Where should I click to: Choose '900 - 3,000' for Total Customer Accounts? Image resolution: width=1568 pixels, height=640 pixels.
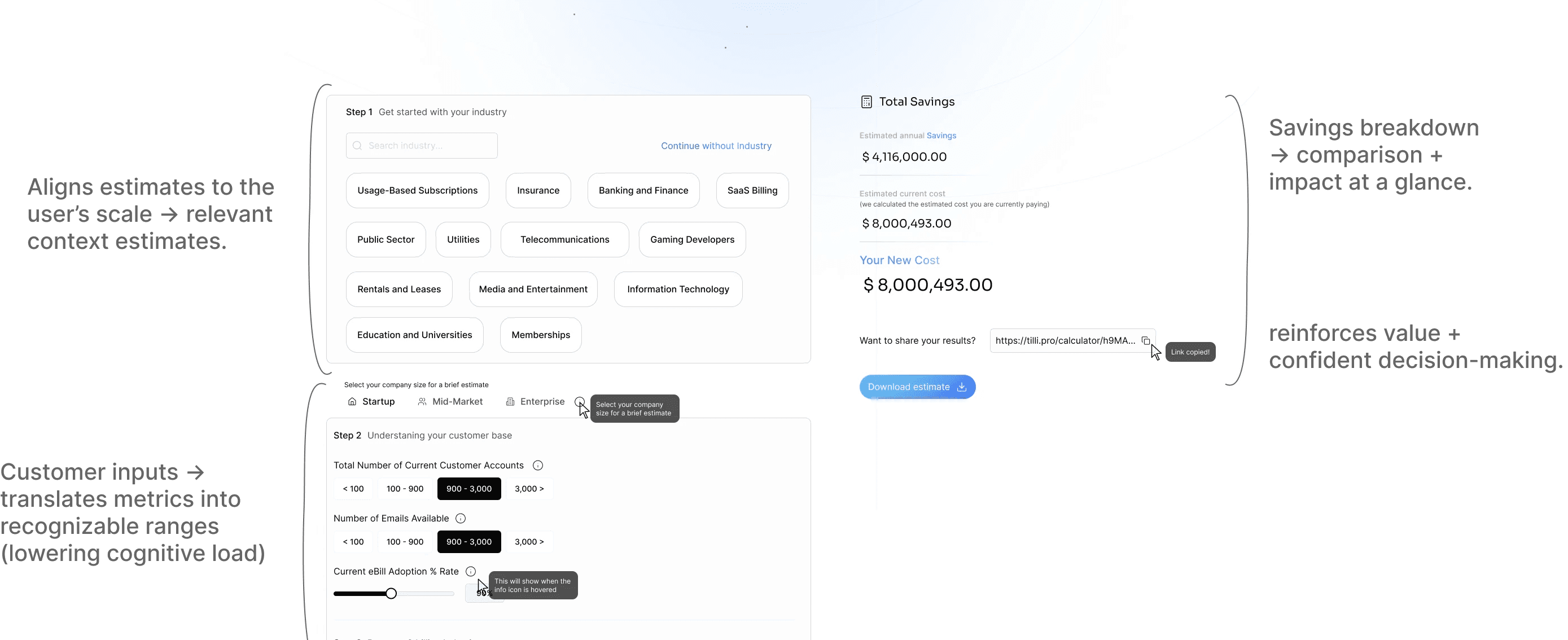click(468, 489)
